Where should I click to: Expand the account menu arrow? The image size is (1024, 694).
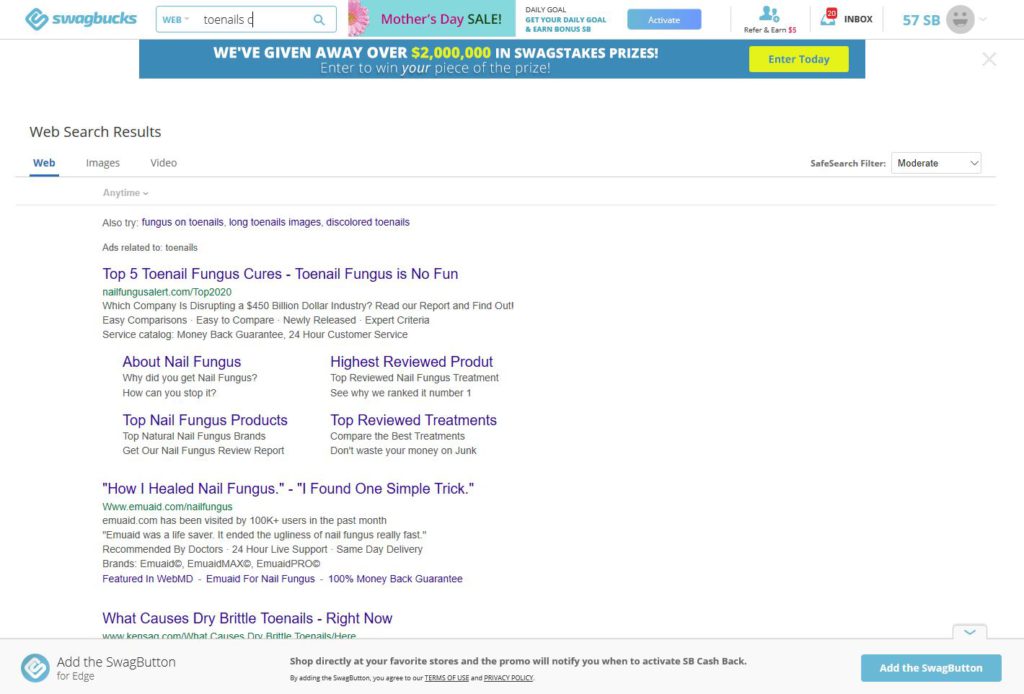click(983, 20)
